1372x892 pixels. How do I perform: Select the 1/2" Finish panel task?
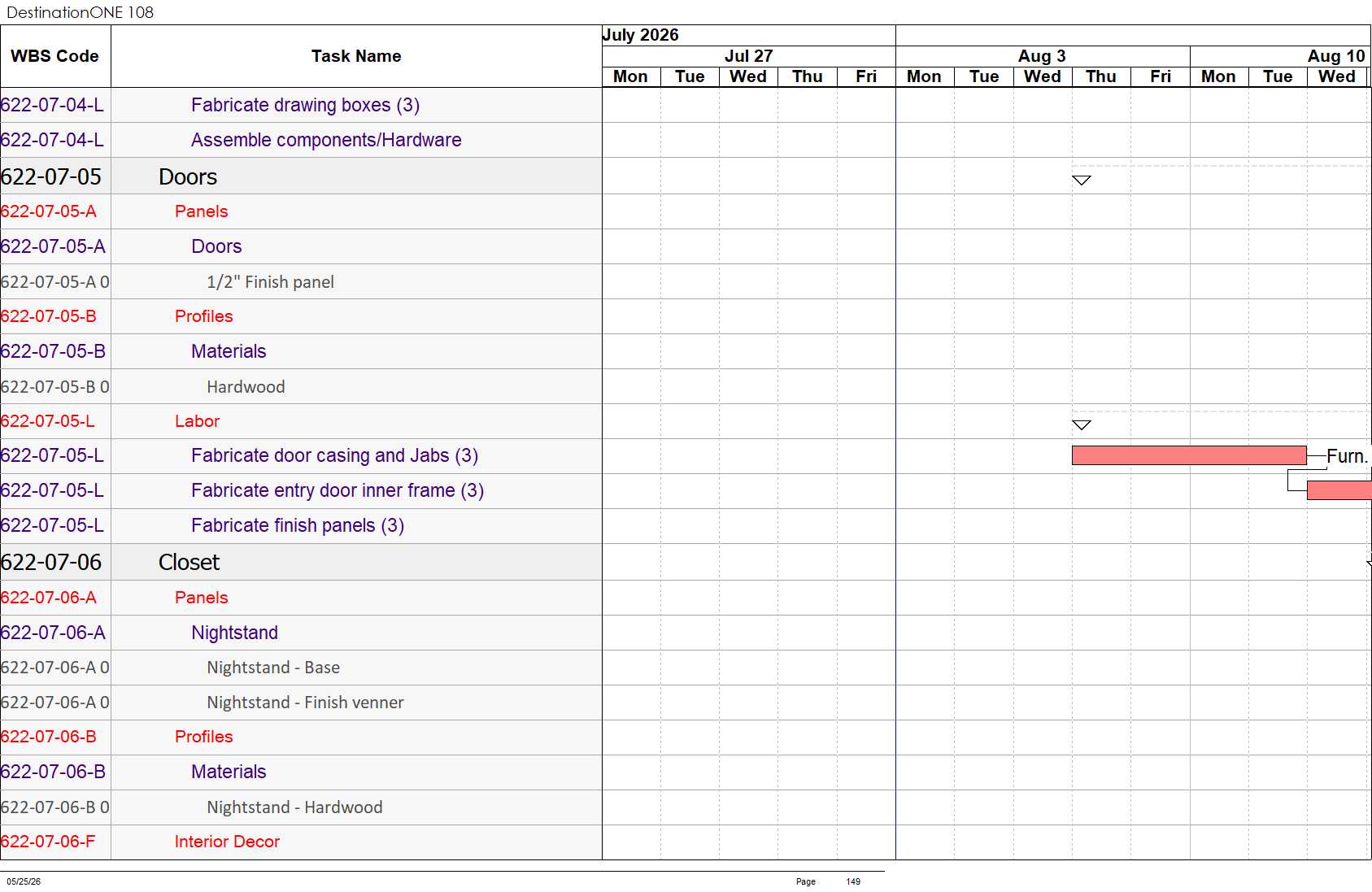(270, 282)
